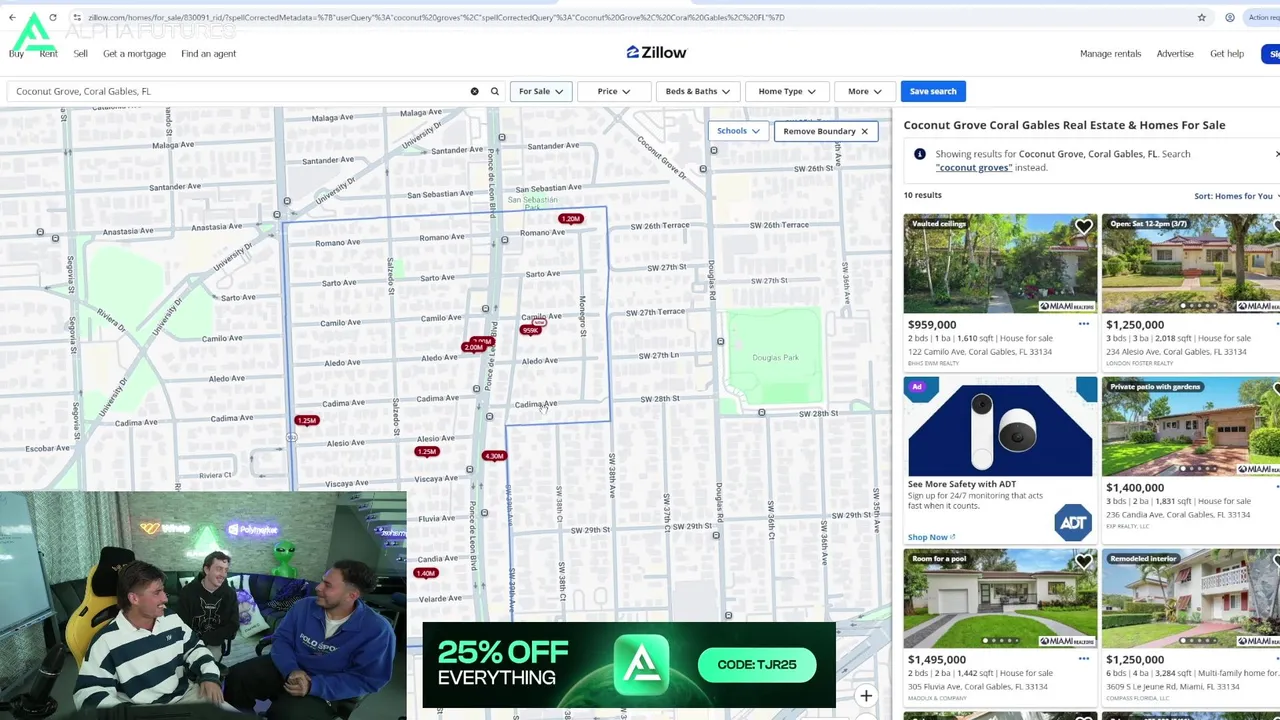The width and height of the screenshot is (1280, 720).
Task: Open the Sell menu
Action: [x=80, y=54]
